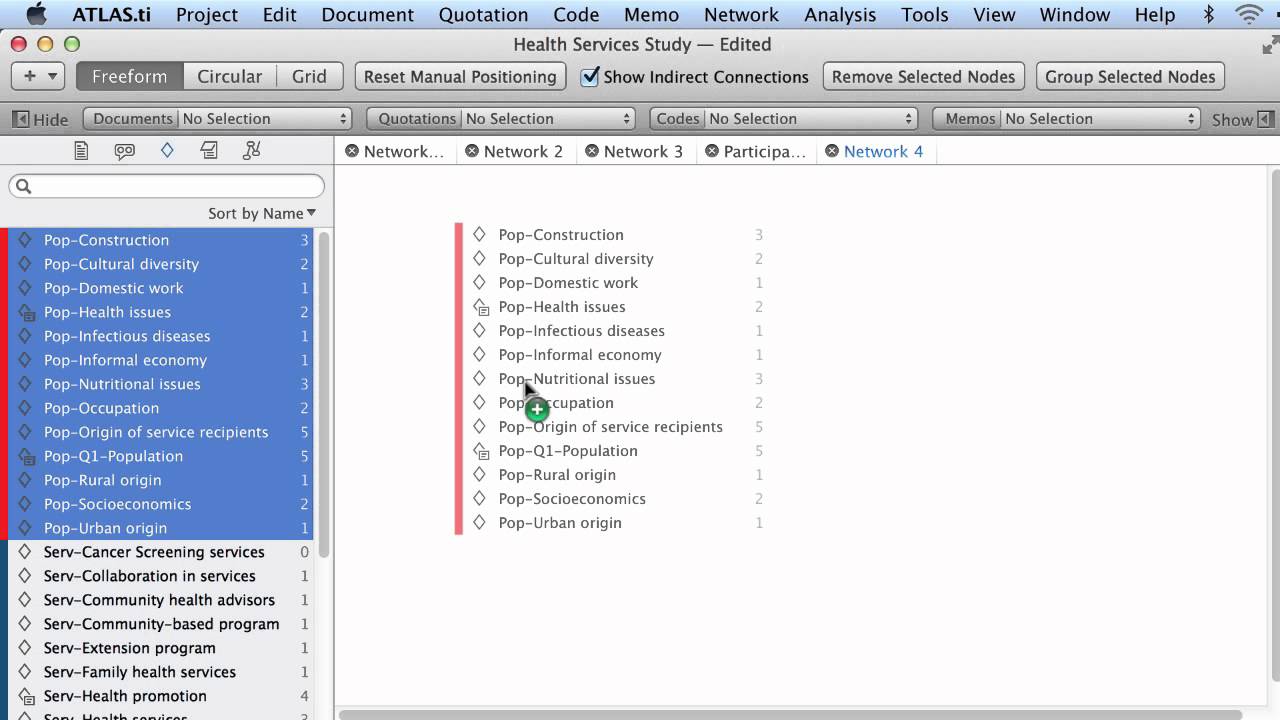The height and width of the screenshot is (720, 1280).
Task: Click Pop-Infectious diseases node in network
Action: [x=581, y=330]
